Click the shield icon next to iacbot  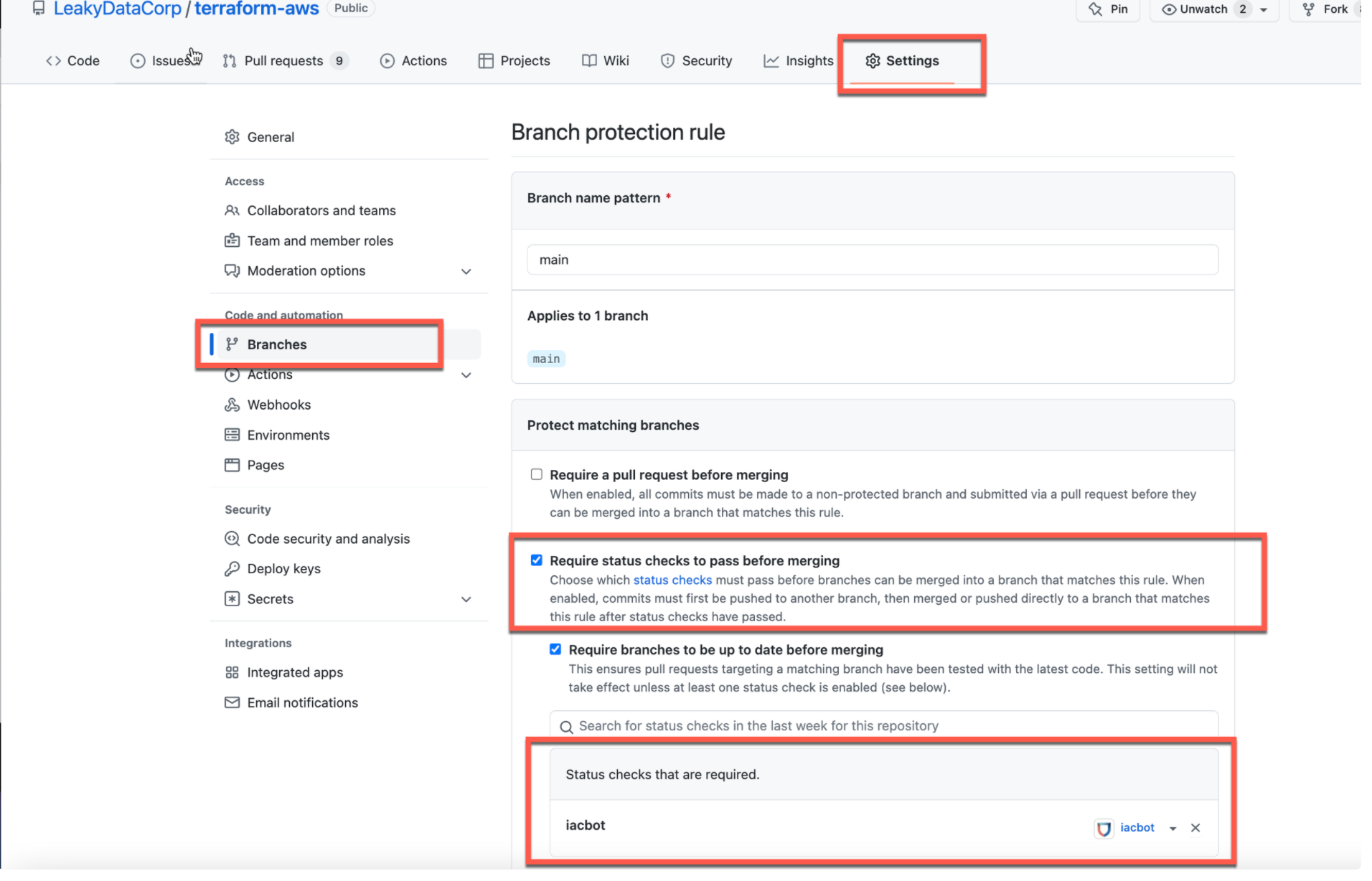[1103, 828]
